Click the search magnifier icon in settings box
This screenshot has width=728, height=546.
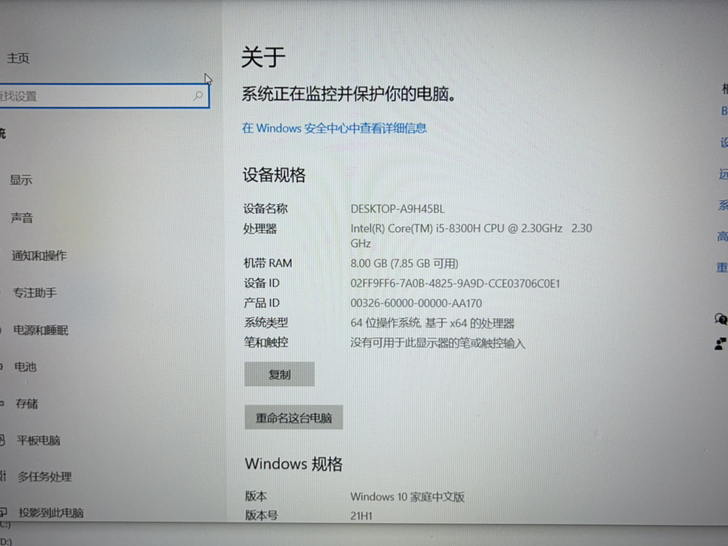(x=198, y=96)
